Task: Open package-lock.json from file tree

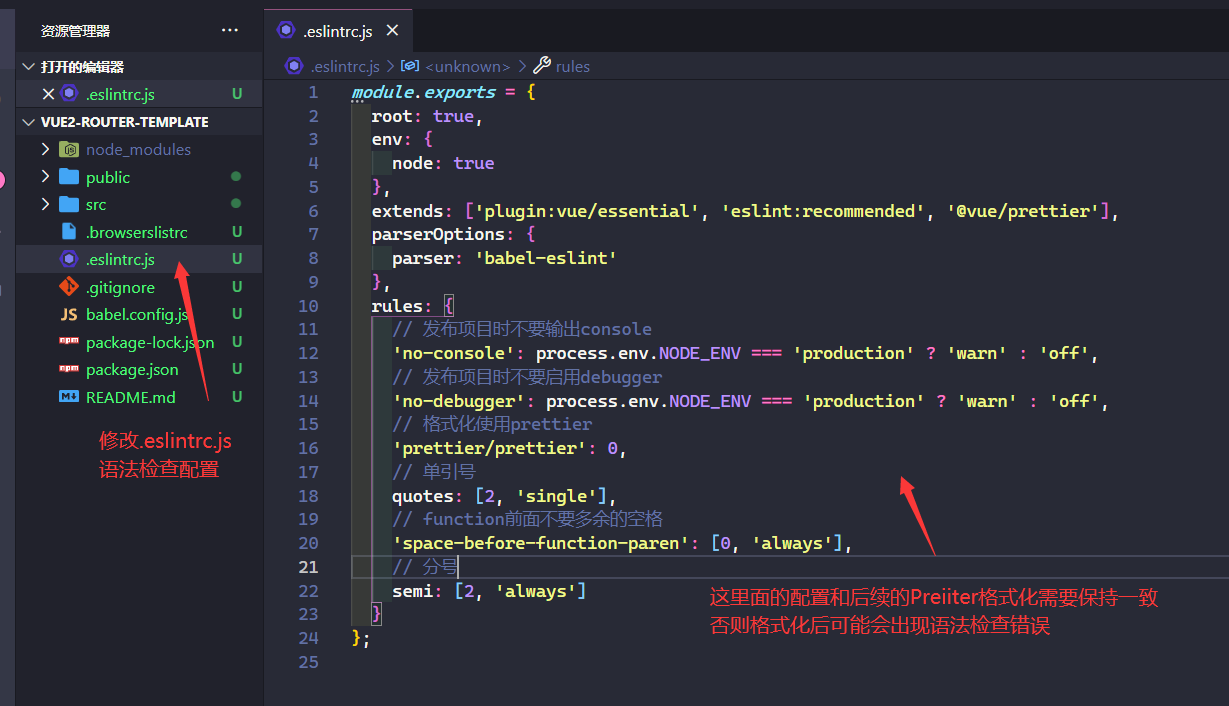Action: coord(149,342)
